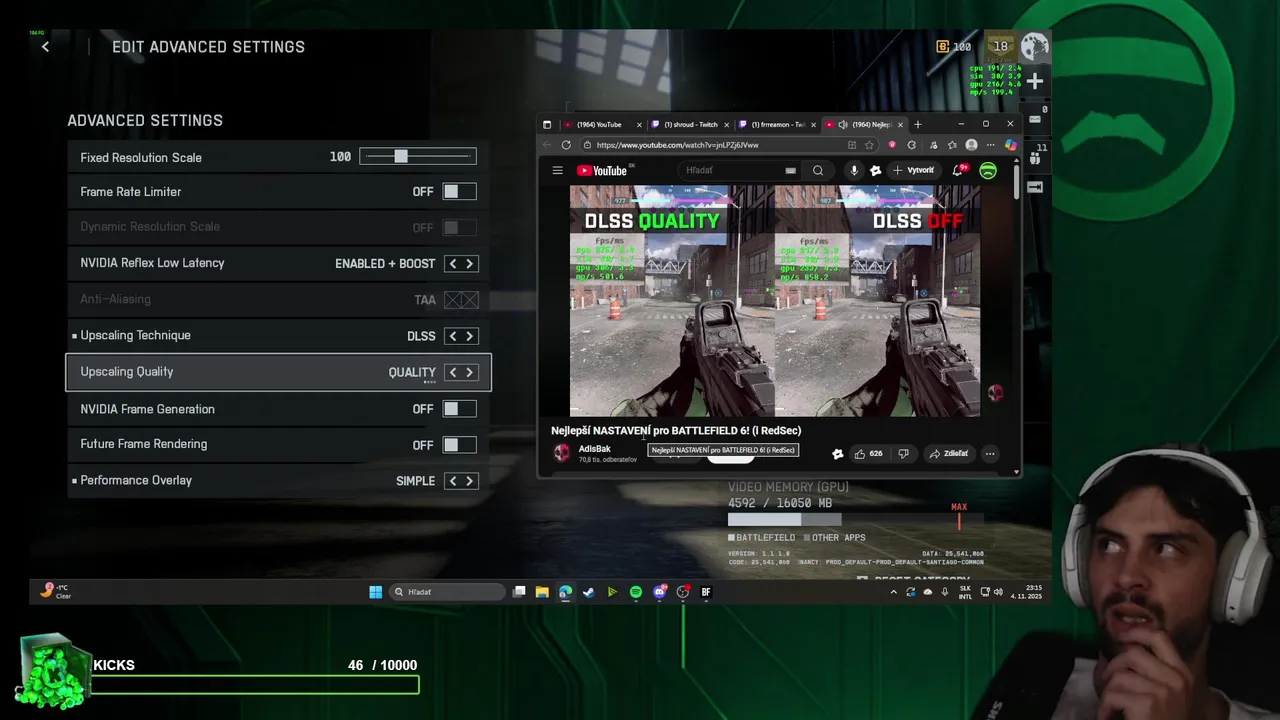Open Steam from the taskbar

[x=588, y=592]
